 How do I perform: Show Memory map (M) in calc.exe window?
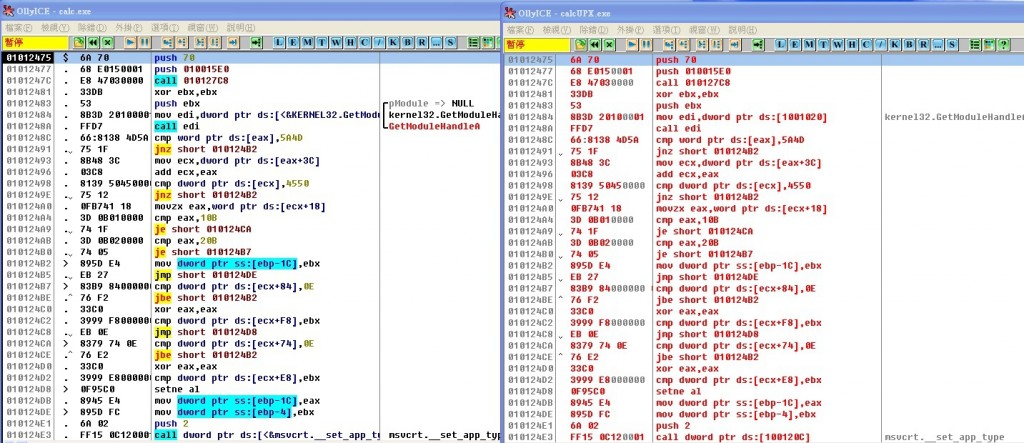pyautogui.click(x=307, y=42)
